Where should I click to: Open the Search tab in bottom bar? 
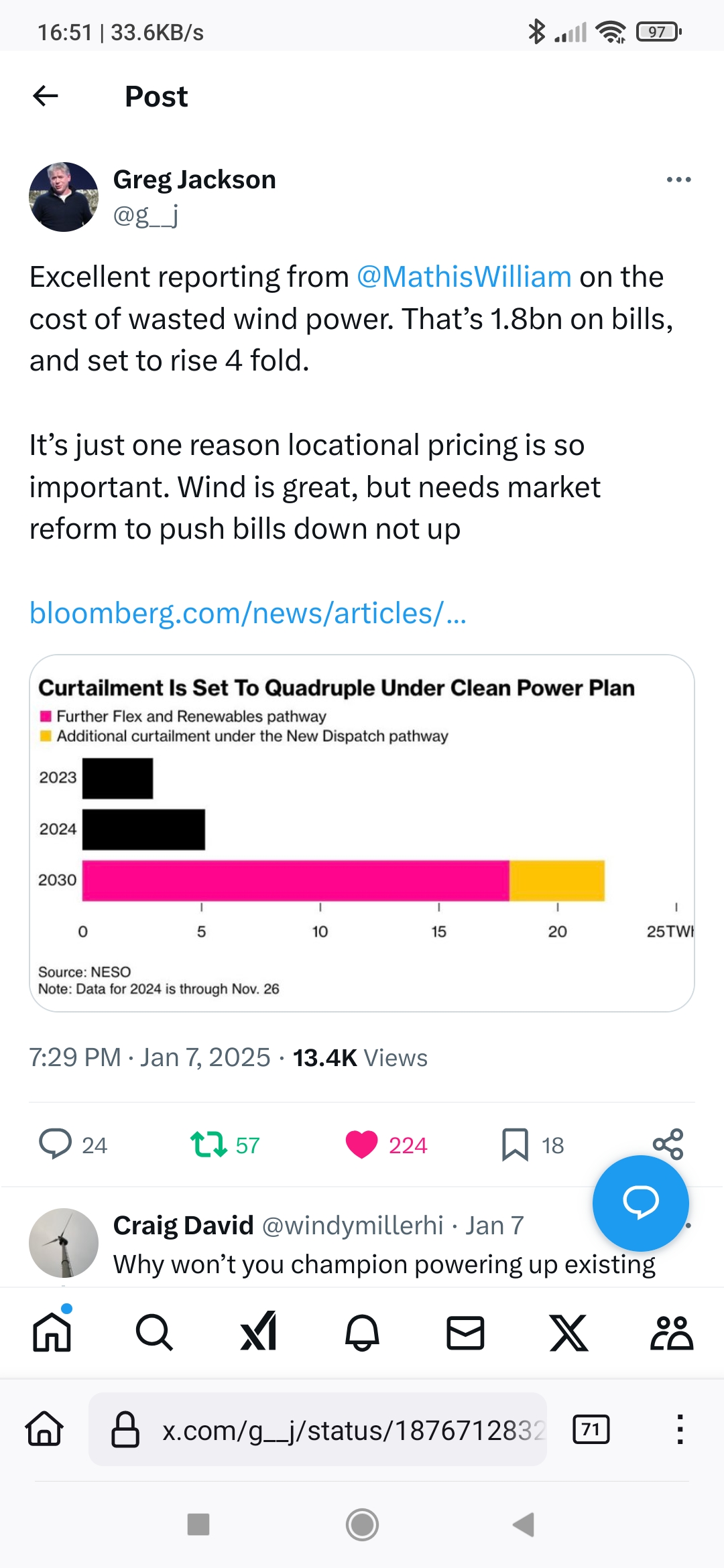tap(154, 1332)
